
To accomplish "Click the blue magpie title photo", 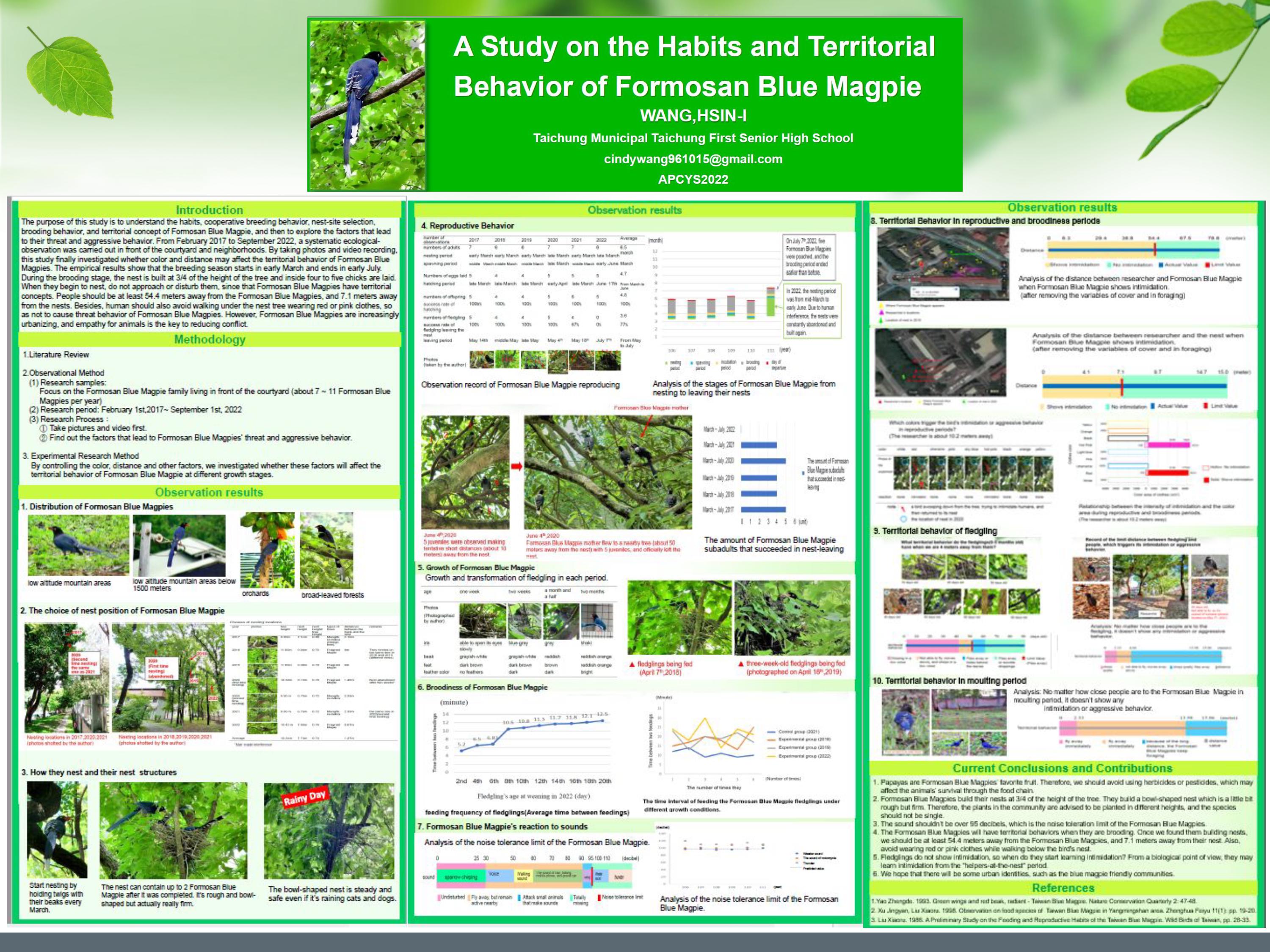I will (x=368, y=105).
